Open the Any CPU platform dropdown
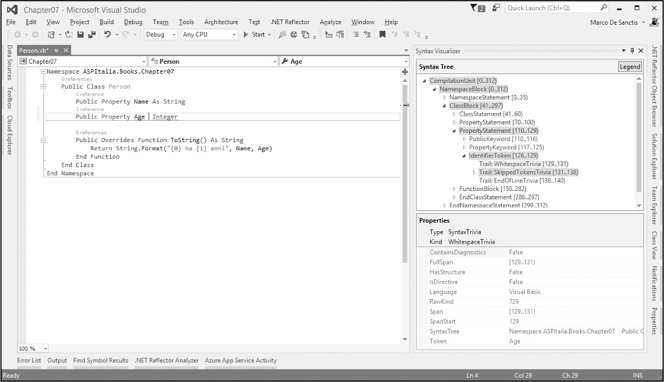The width and height of the screenshot is (664, 382). [x=209, y=35]
